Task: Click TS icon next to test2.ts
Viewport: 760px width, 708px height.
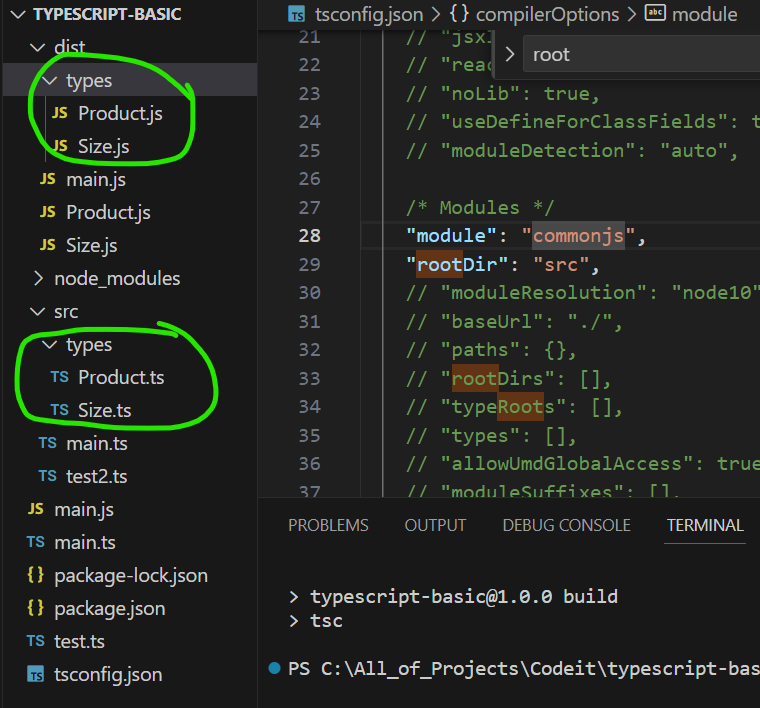Action: point(48,476)
